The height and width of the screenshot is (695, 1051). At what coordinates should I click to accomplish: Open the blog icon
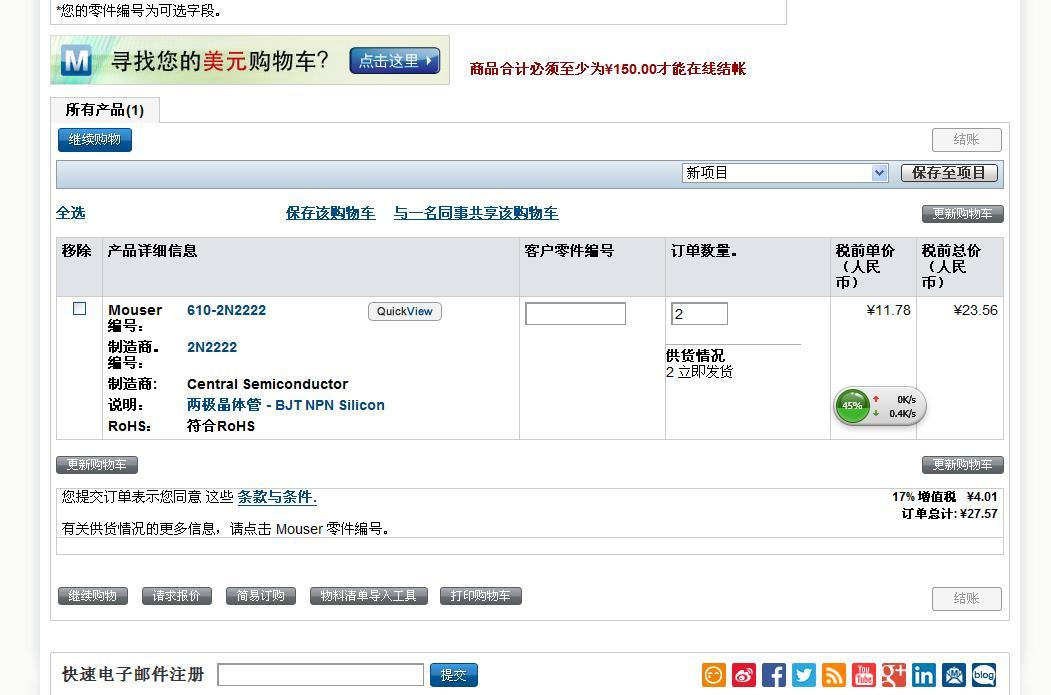click(984, 675)
